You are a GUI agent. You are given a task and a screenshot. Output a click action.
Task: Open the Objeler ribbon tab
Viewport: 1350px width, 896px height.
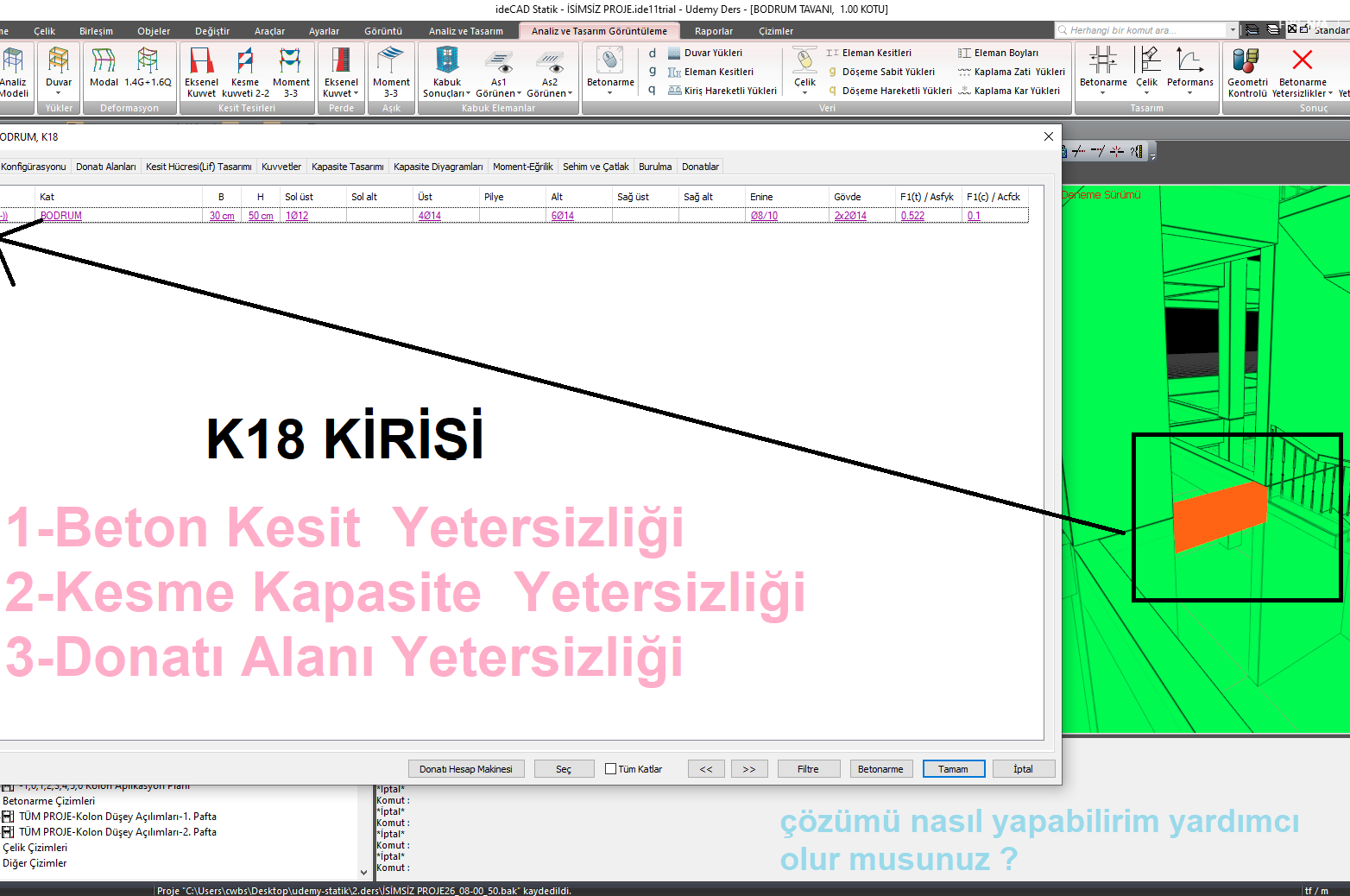[154, 31]
